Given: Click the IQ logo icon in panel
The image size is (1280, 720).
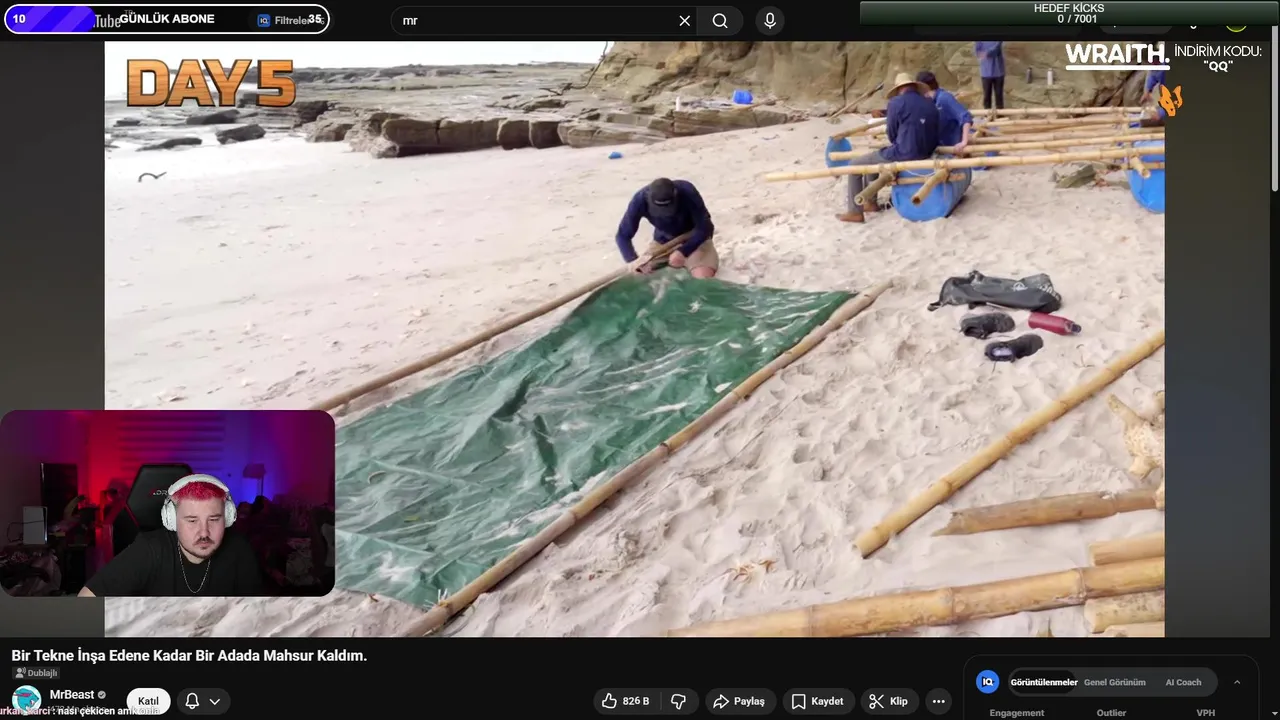Looking at the screenshot, I should click(987, 682).
